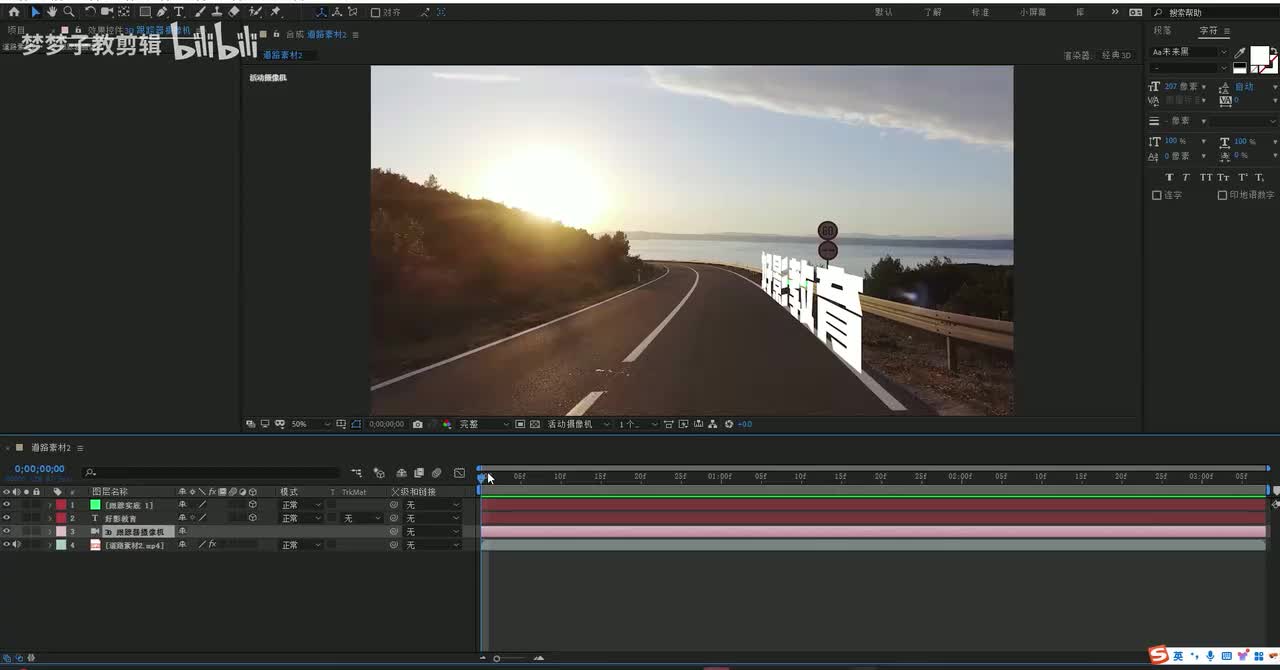Select the Hand tool
This screenshot has height=670, width=1280.
click(x=52, y=12)
